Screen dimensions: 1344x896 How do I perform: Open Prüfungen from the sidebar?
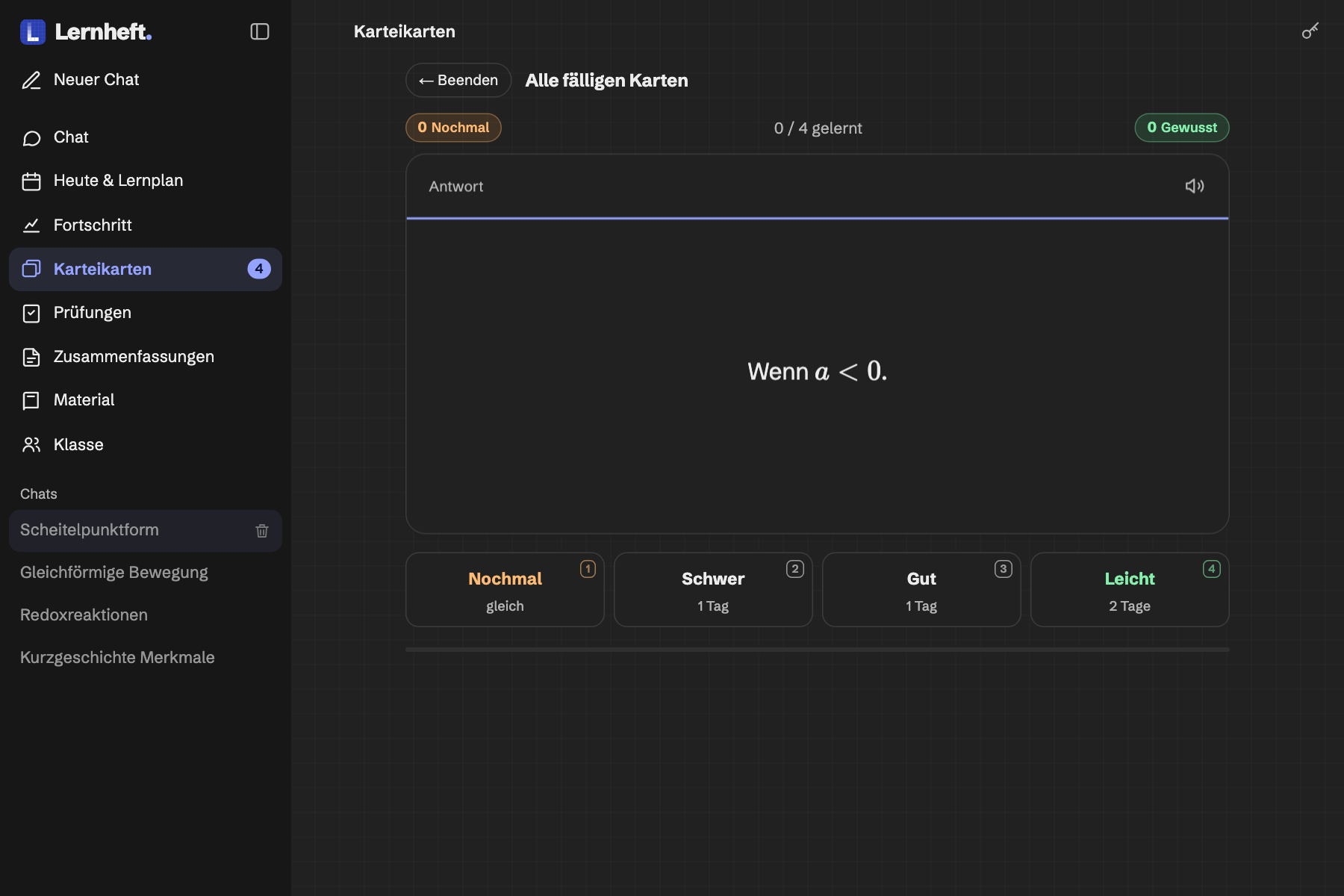point(146,313)
